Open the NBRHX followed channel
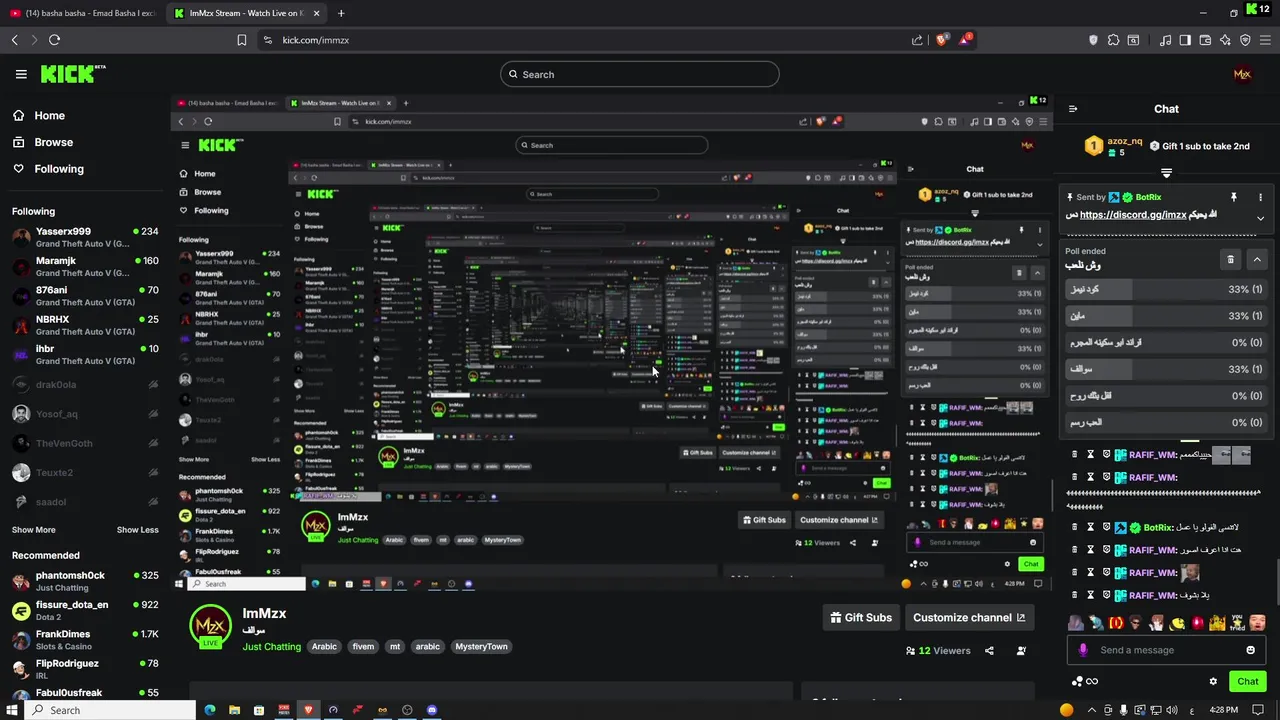Viewport: 1280px width, 720px height. (x=85, y=325)
